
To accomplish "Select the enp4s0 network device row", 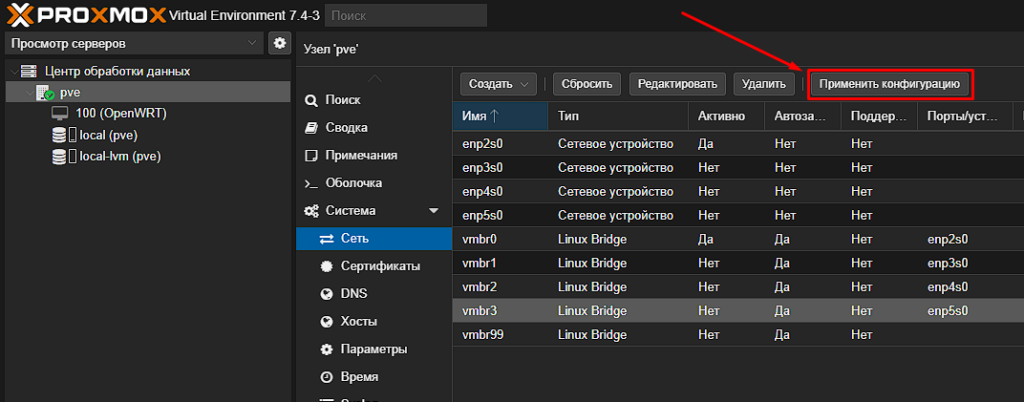I will click(738, 191).
